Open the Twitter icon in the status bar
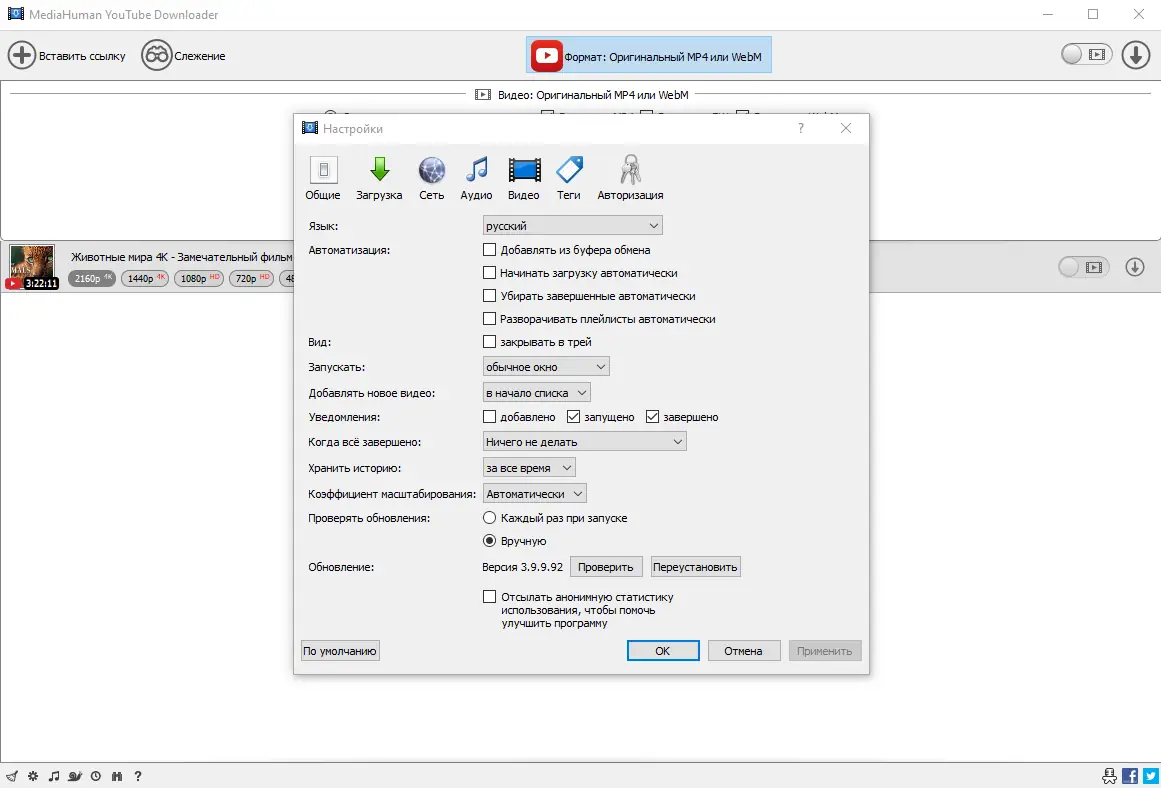The image size is (1161, 788). 1150,775
